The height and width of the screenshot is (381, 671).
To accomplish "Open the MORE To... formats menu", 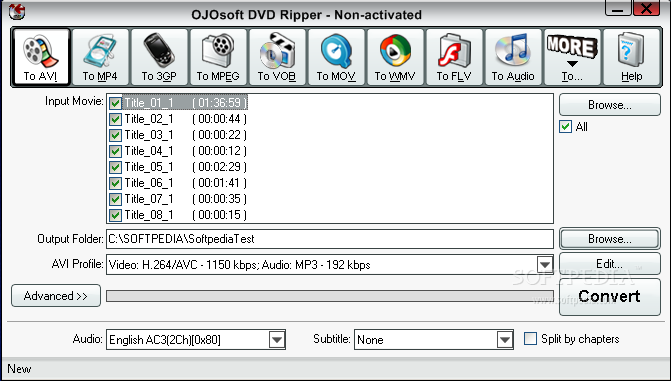I will tap(572, 57).
